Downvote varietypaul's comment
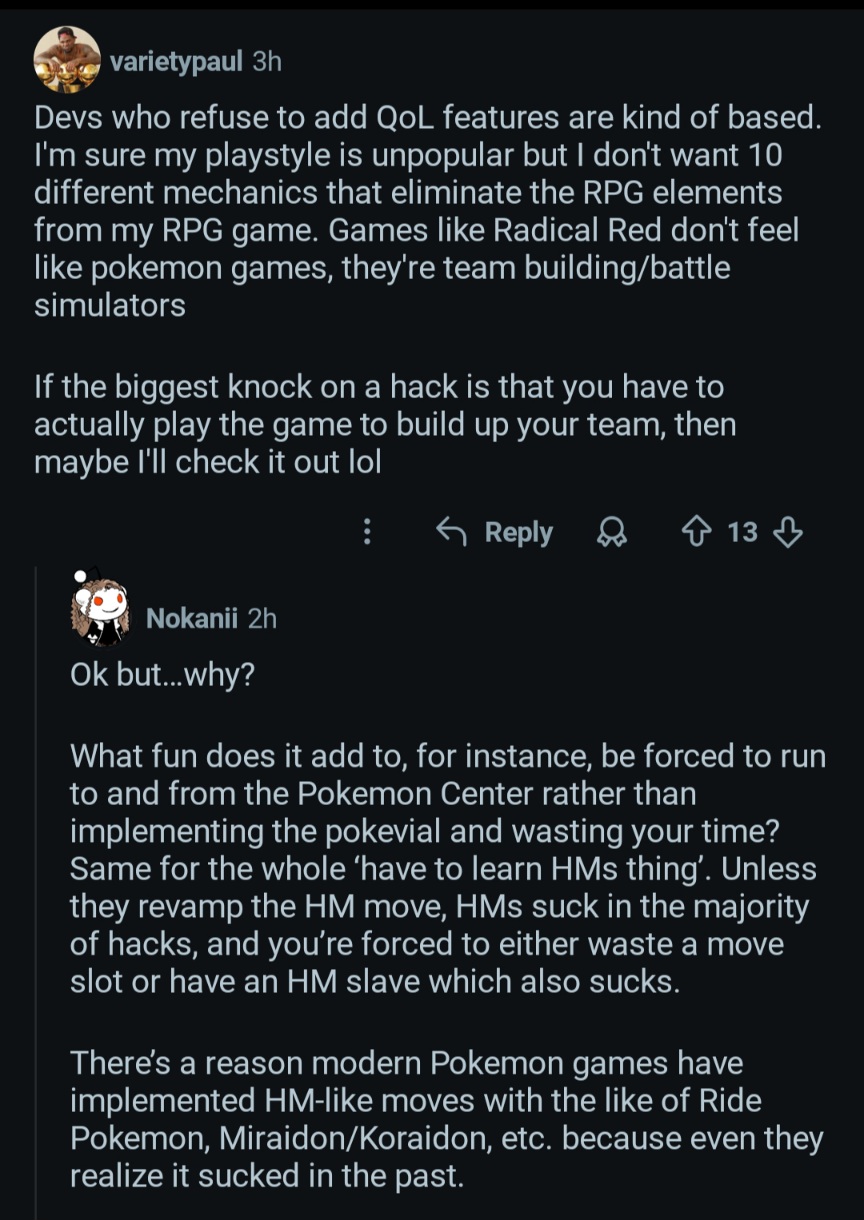Viewport: 864px width, 1220px height. (x=789, y=532)
